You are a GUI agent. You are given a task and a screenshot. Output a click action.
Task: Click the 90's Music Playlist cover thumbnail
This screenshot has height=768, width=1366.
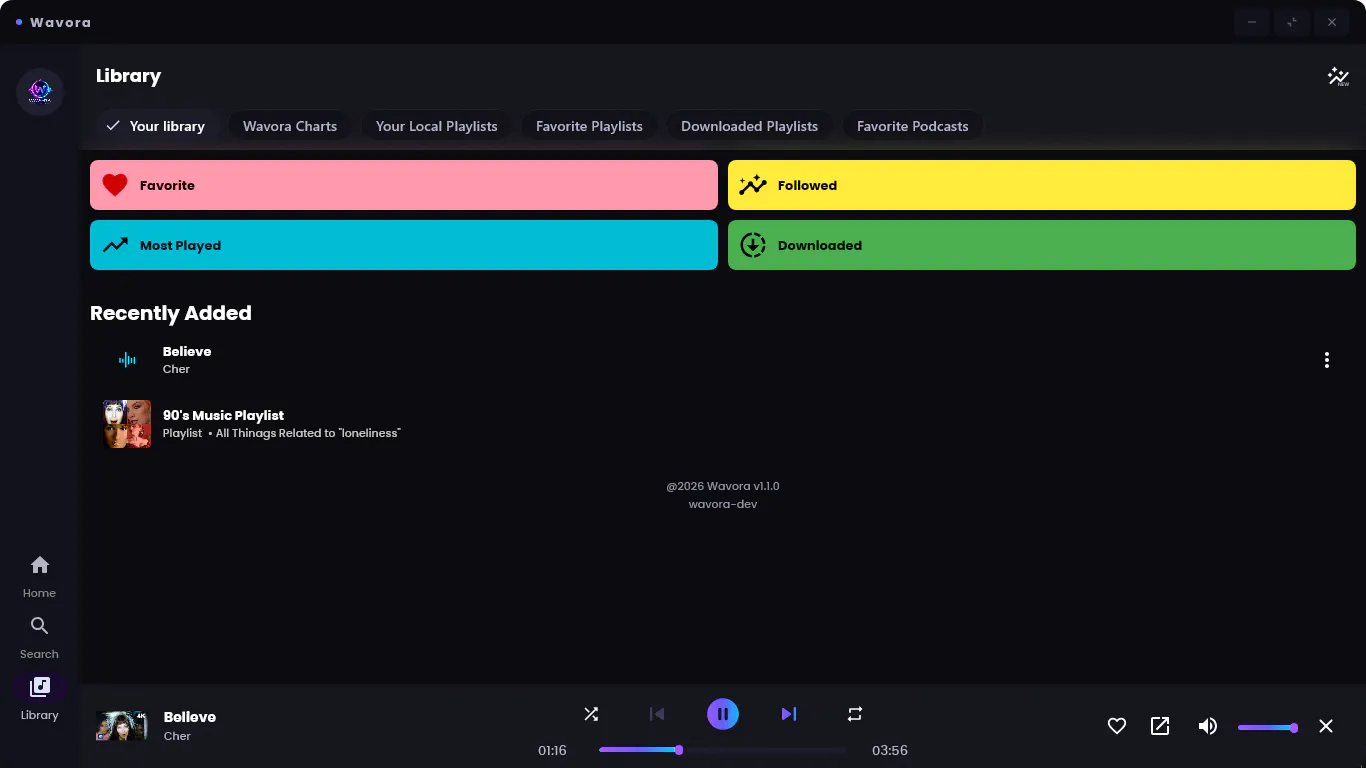pos(127,424)
